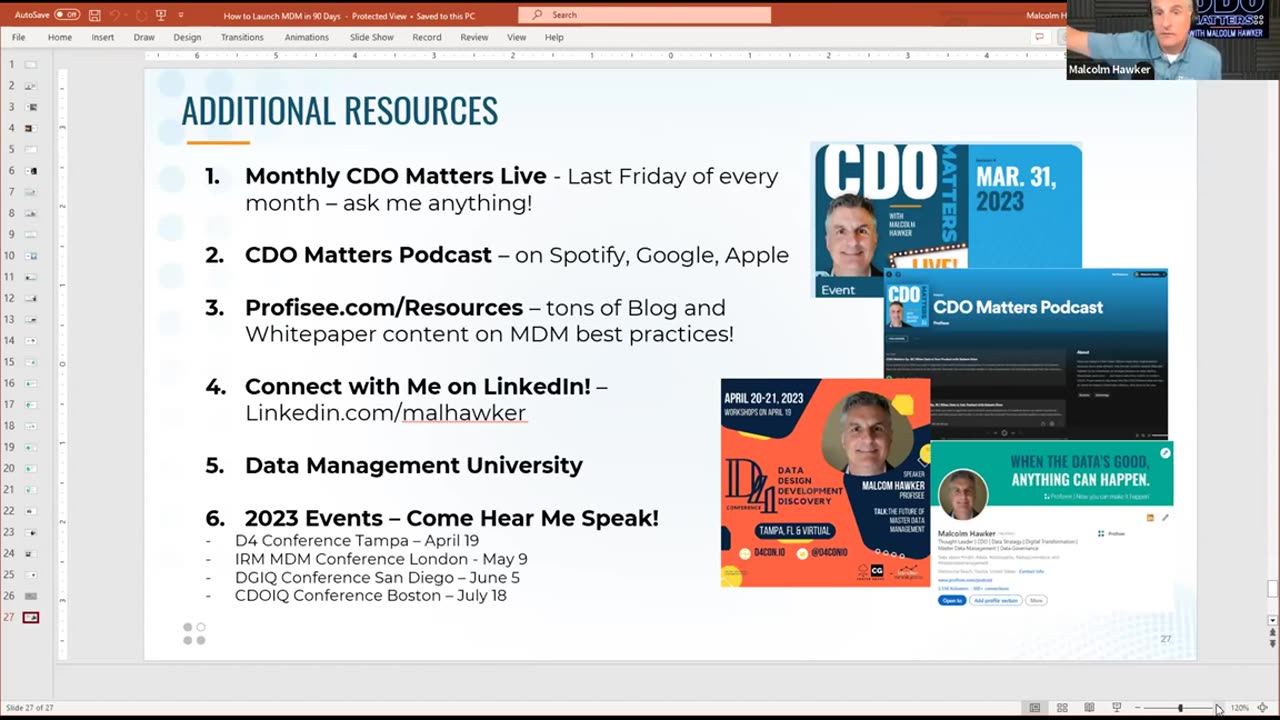Click the ADDITIONAL RESOURCES slide title
The height and width of the screenshot is (720, 1280).
339,111
